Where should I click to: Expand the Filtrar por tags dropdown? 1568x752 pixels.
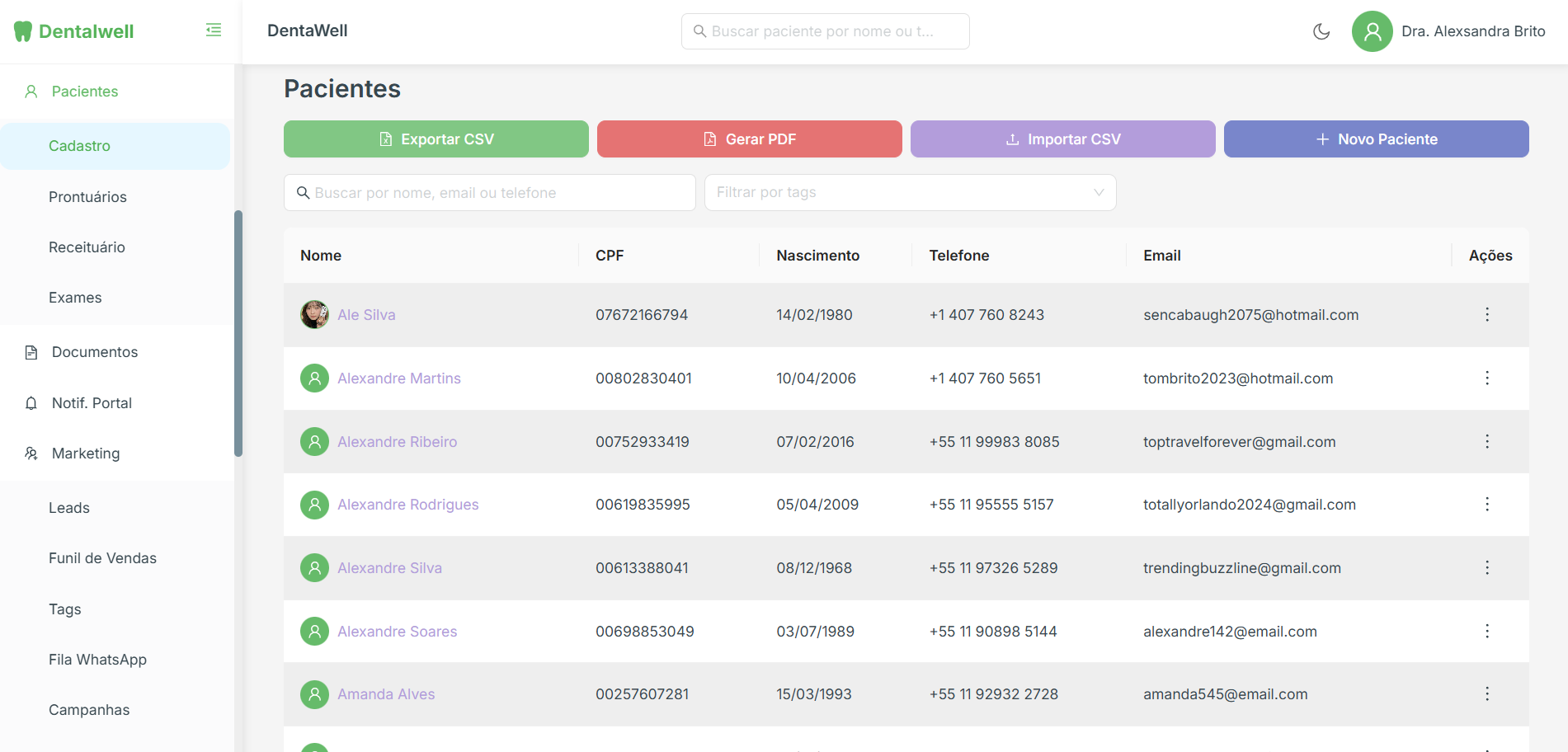click(x=911, y=192)
